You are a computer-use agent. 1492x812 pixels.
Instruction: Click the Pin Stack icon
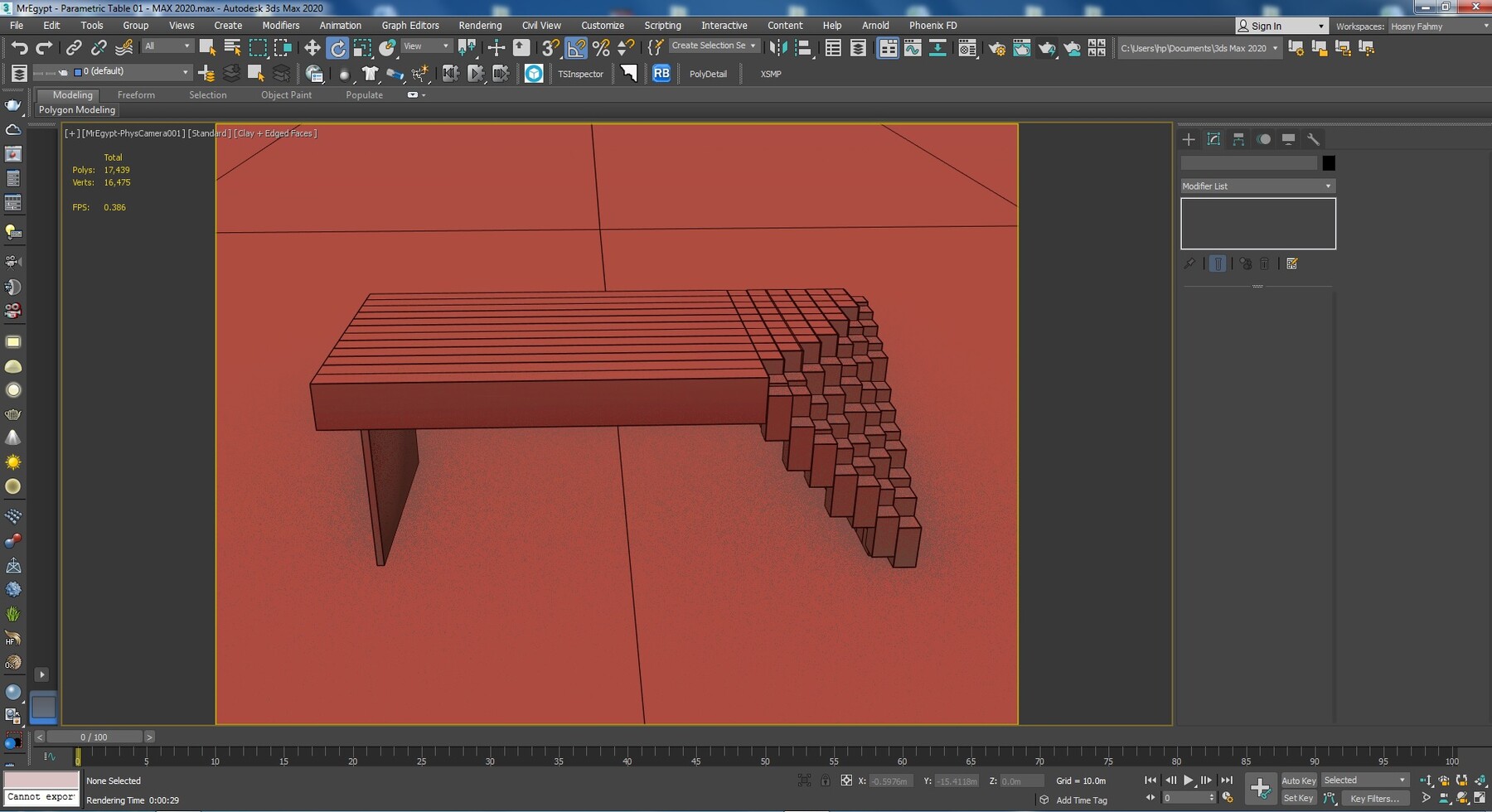(1190, 263)
